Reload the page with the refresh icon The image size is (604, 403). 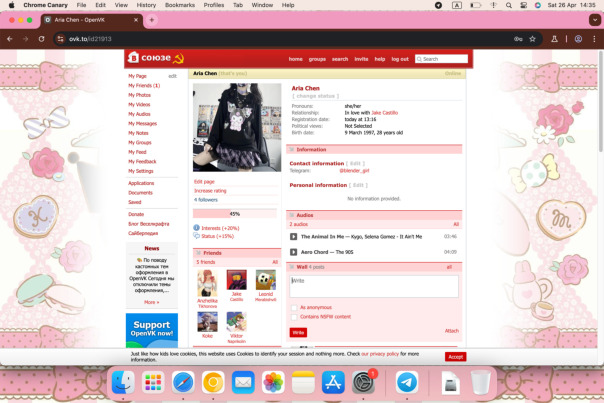click(x=42, y=39)
